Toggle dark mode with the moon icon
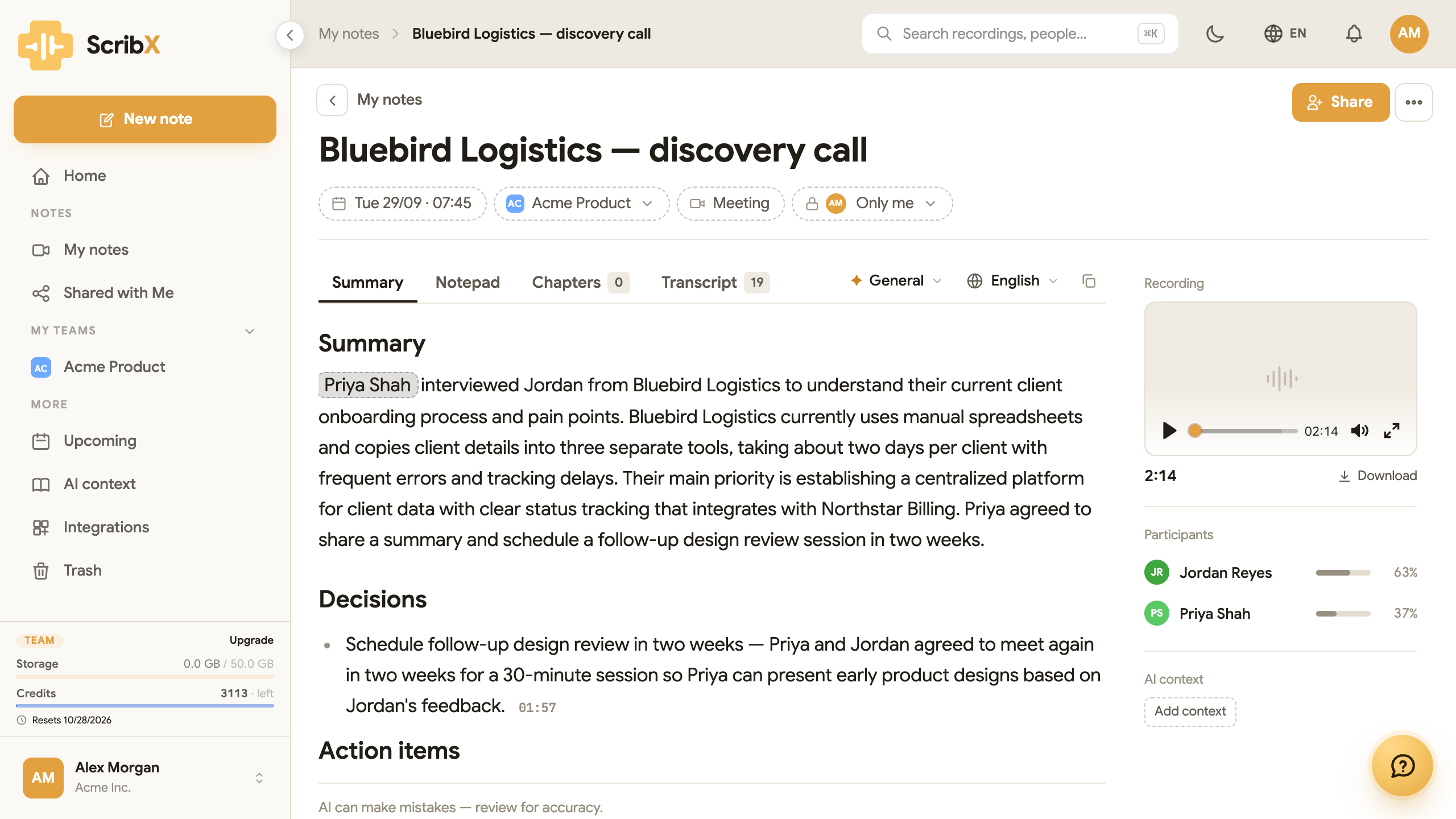The width and height of the screenshot is (1456, 819). click(x=1215, y=34)
